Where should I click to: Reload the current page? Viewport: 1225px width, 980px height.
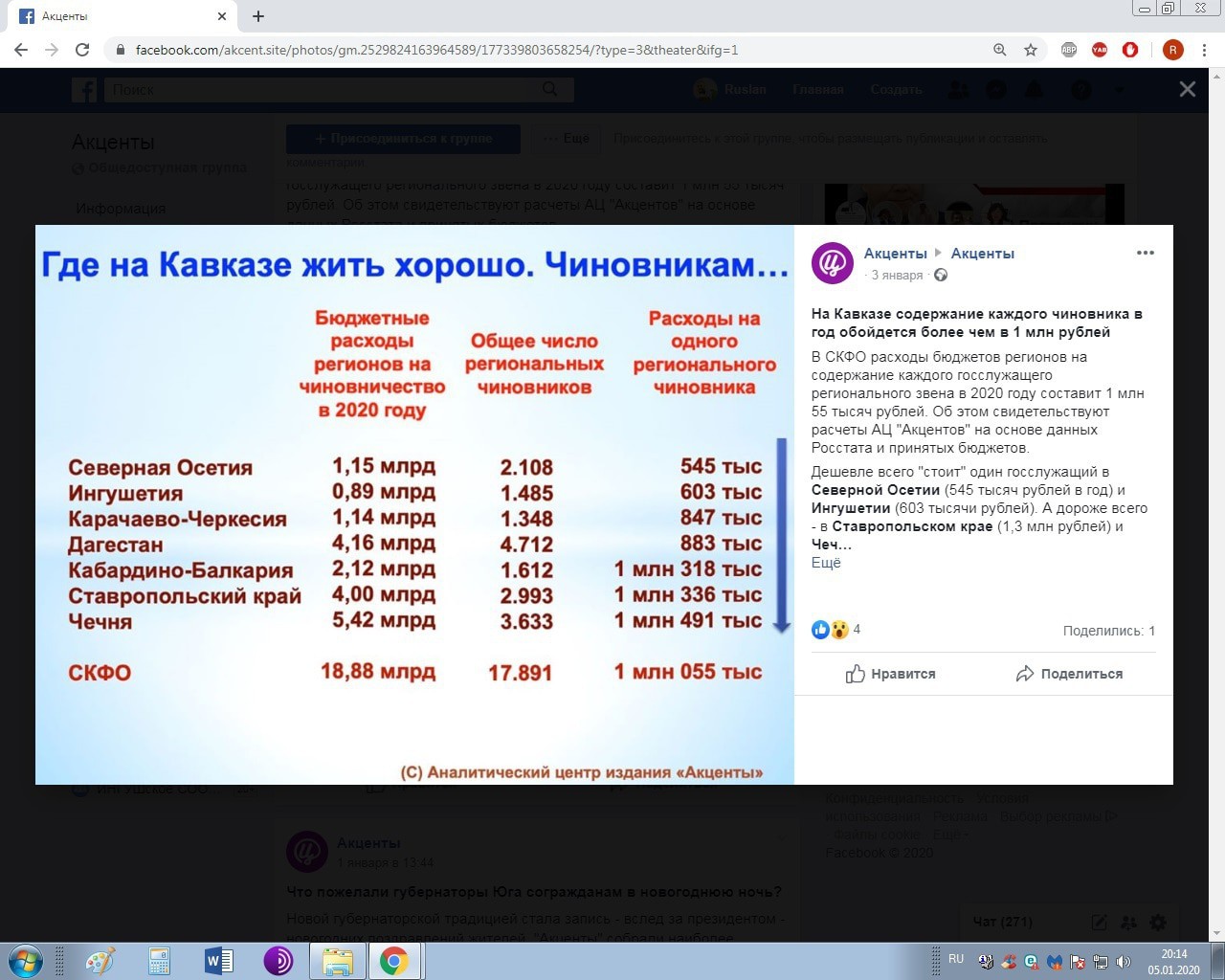[82, 50]
